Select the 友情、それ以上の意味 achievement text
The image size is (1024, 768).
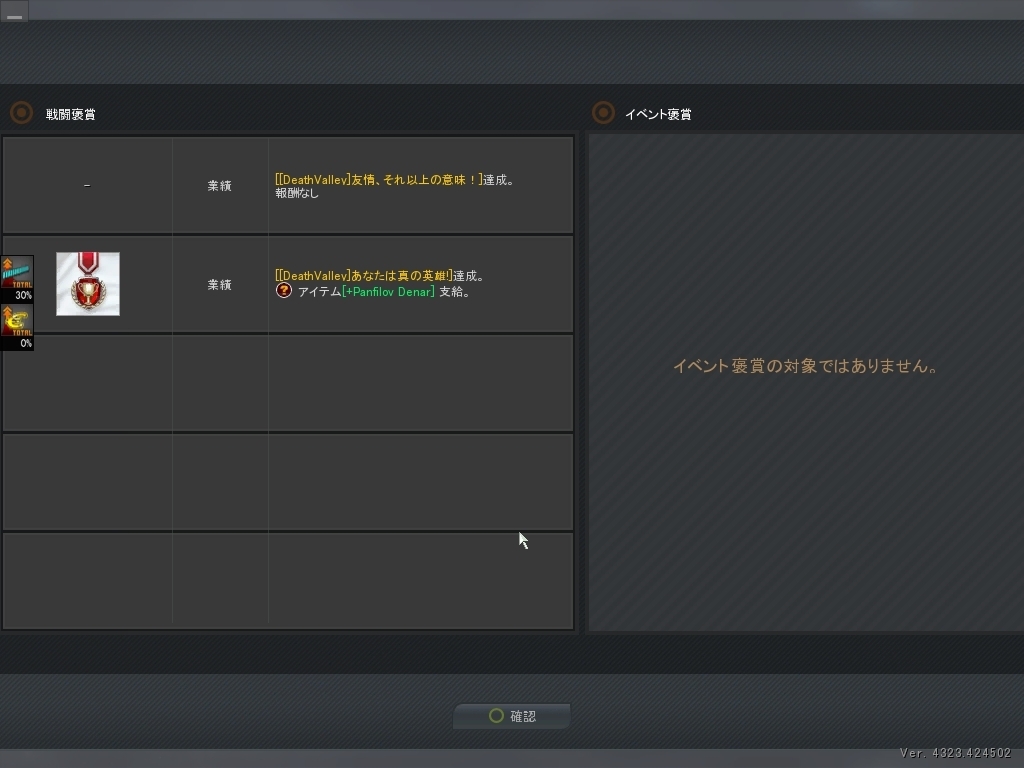pyautogui.click(x=378, y=180)
